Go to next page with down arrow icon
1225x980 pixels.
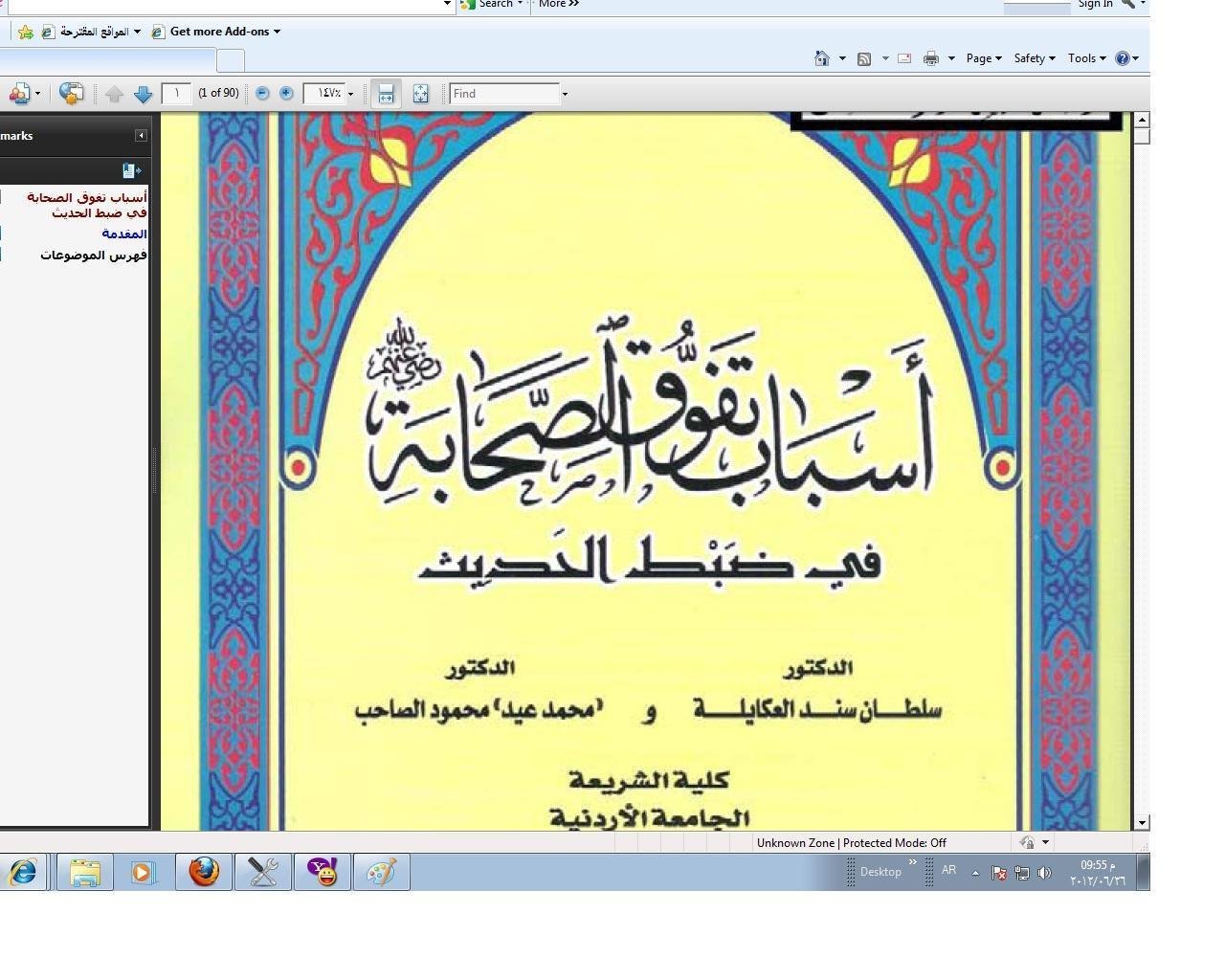(x=144, y=93)
